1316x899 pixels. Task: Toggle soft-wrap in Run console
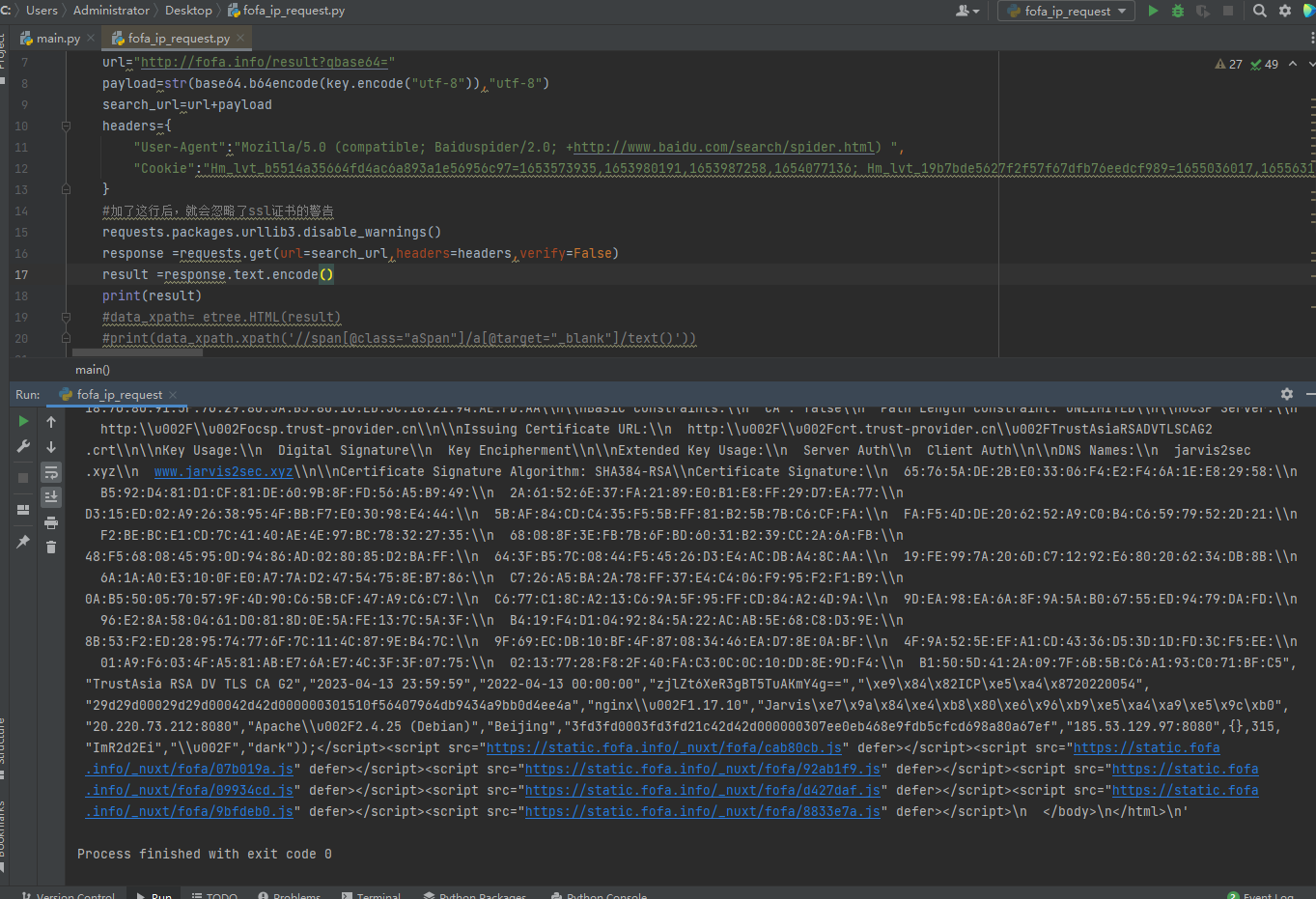point(51,472)
